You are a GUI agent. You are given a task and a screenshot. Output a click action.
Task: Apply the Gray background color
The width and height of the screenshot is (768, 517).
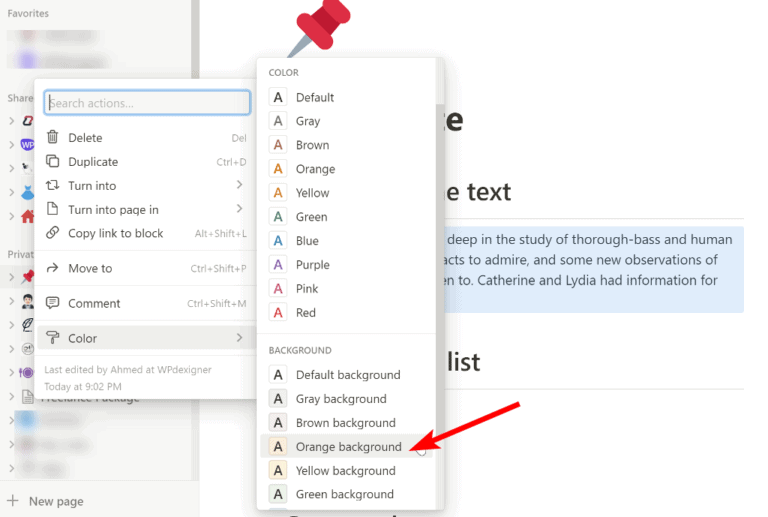[x=347, y=399]
